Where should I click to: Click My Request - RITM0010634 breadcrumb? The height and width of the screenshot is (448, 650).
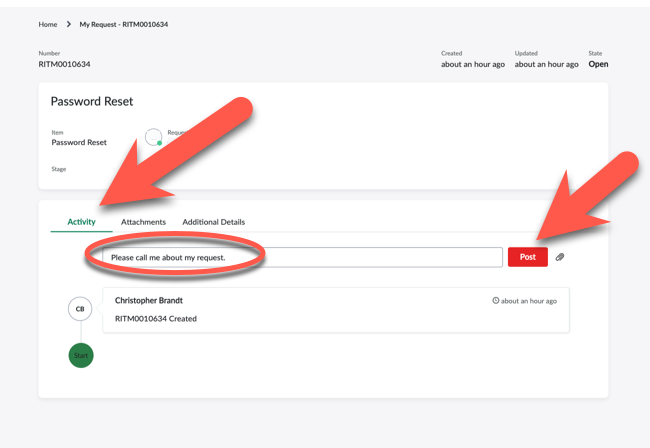click(123, 24)
